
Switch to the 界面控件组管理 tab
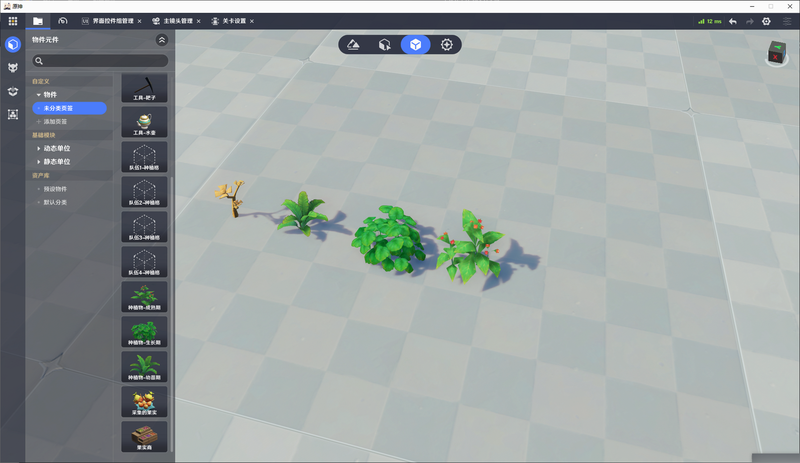pyautogui.click(x=108, y=21)
